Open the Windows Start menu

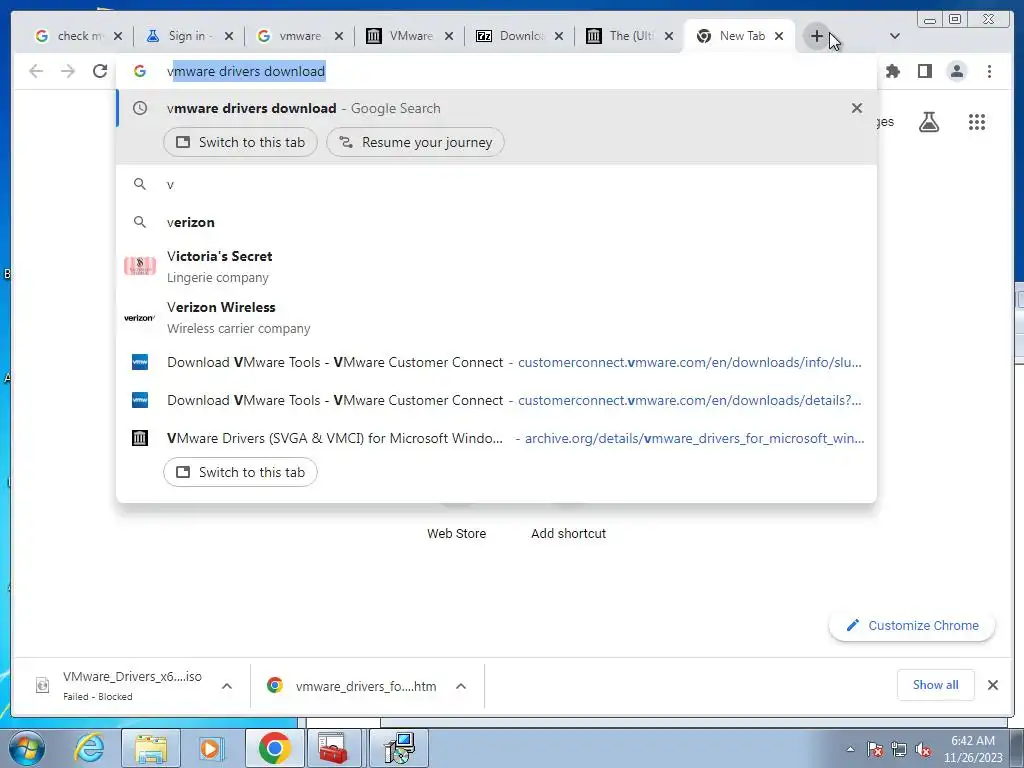(27, 748)
